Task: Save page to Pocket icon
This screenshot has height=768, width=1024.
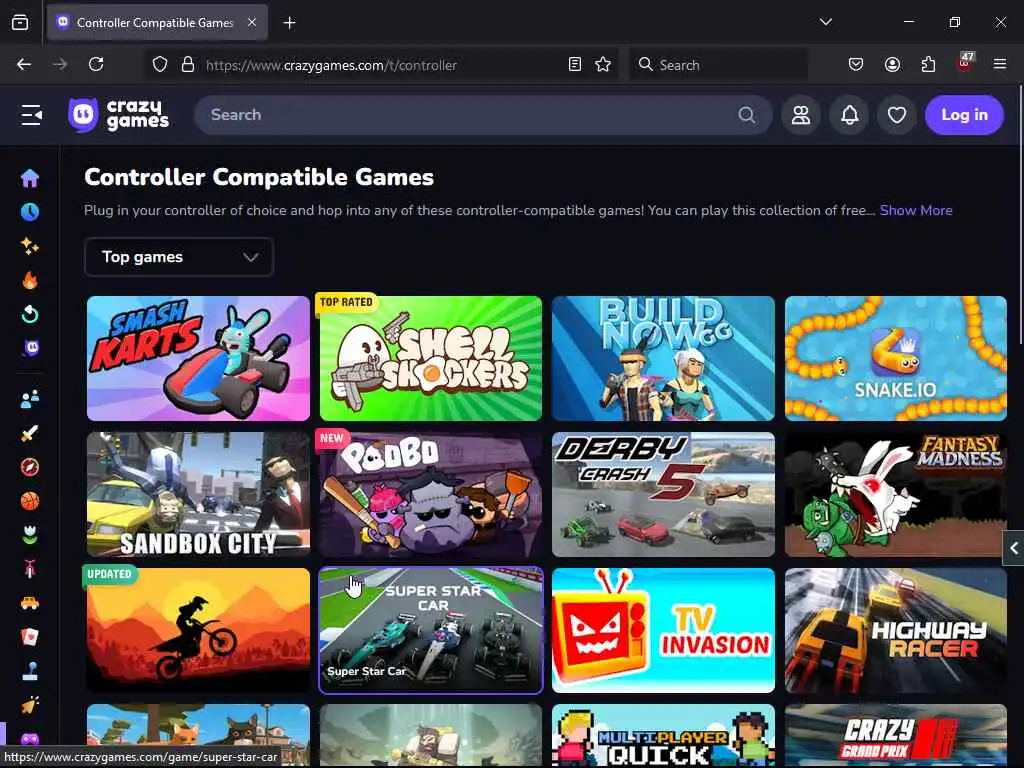Action: 856,65
